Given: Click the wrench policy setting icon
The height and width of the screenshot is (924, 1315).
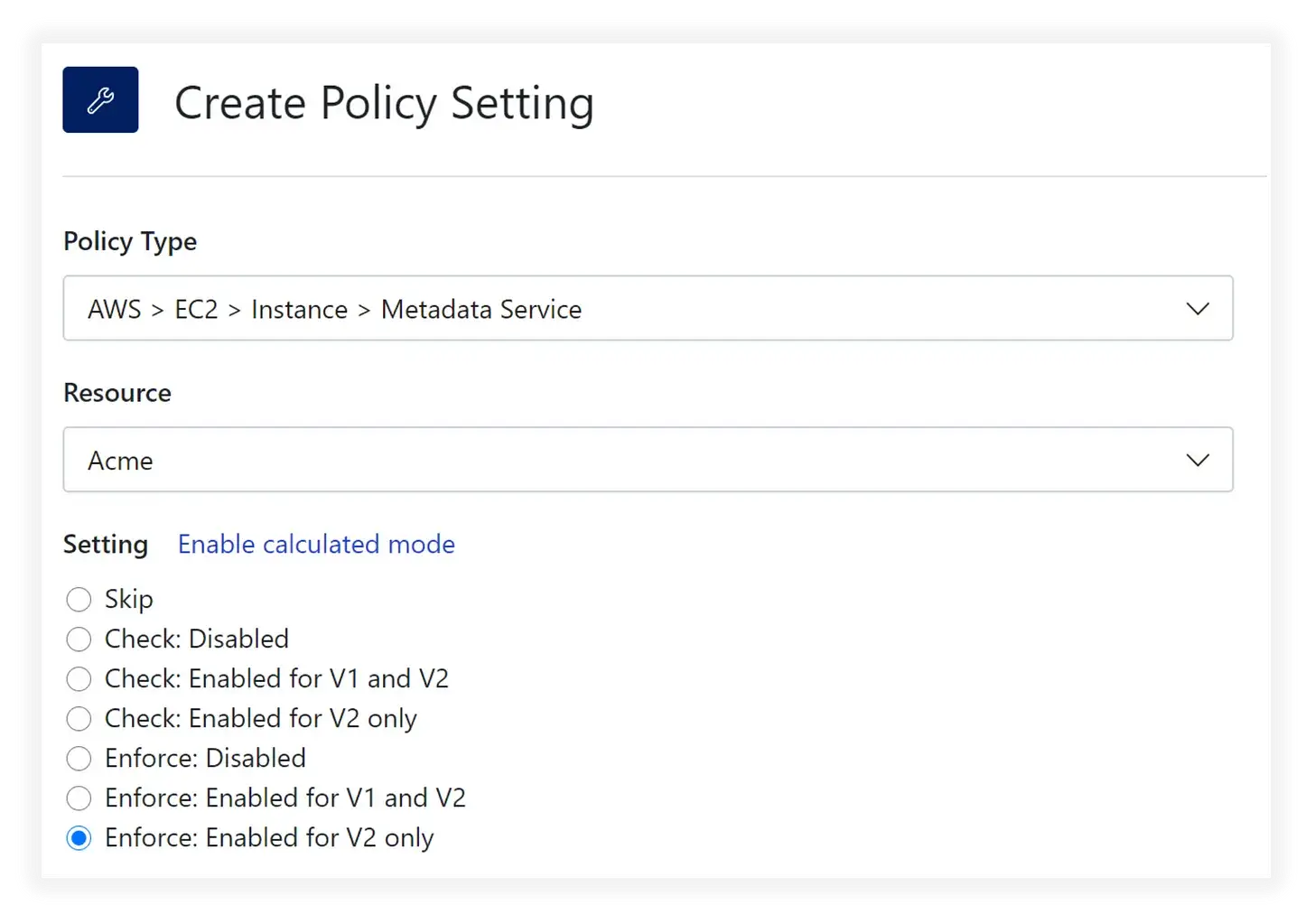Looking at the screenshot, I should 100,99.
